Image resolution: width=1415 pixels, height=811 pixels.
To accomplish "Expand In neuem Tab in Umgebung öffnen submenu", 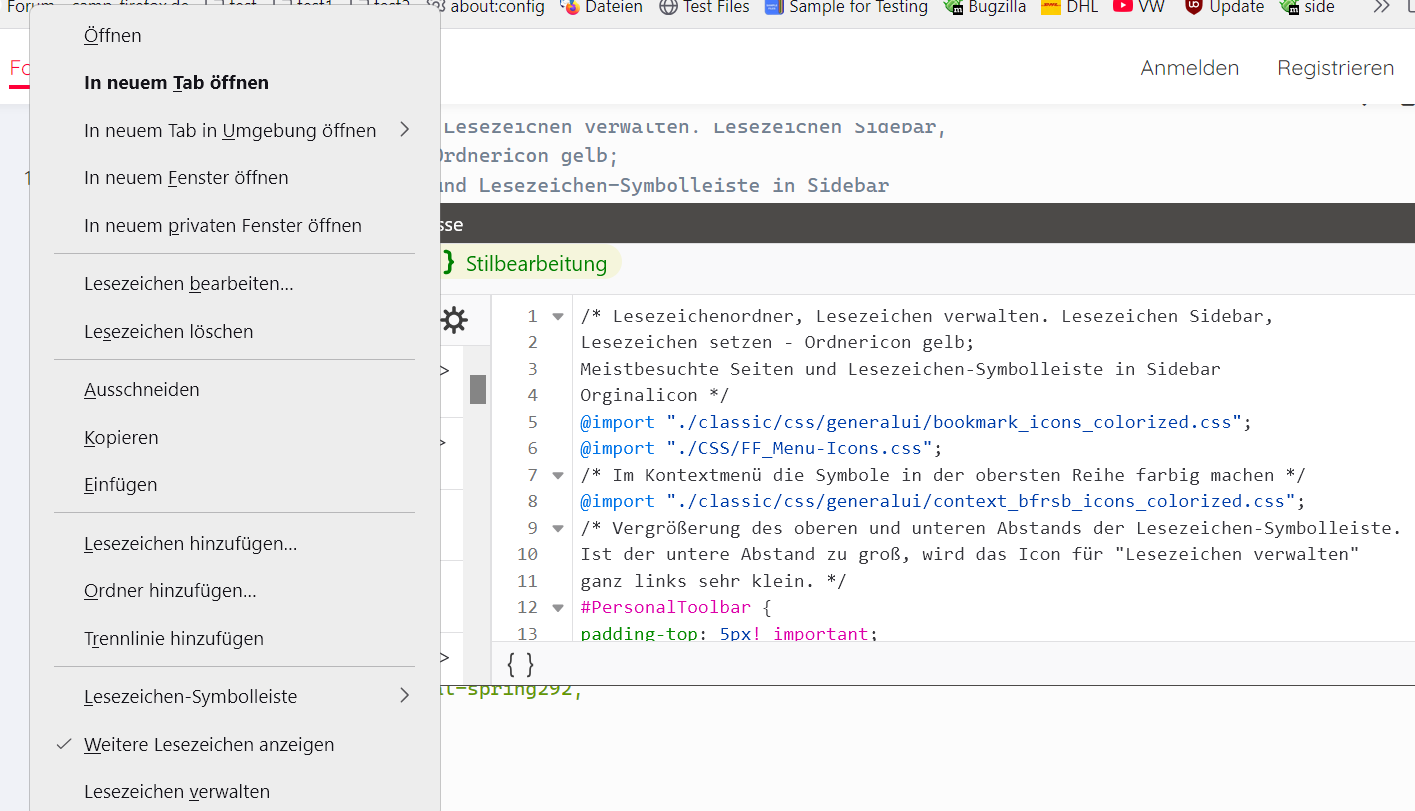I will tap(404, 130).
